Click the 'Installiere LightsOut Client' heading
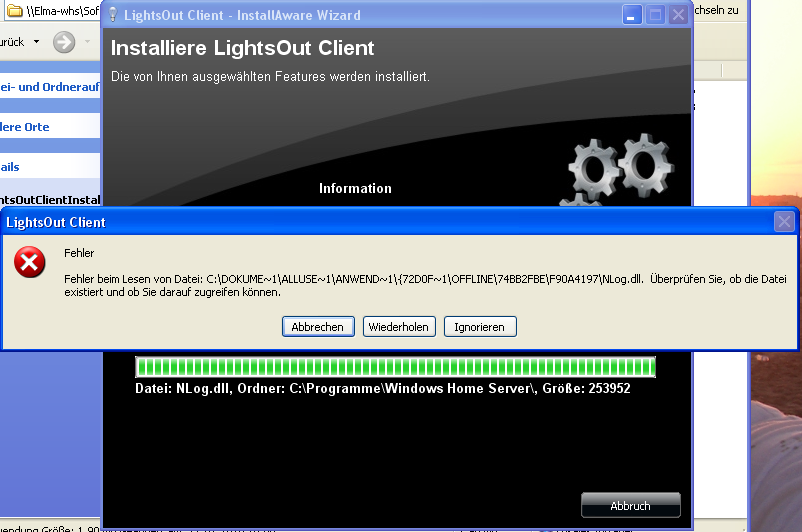Image resolution: width=802 pixels, height=532 pixels. pos(242,48)
